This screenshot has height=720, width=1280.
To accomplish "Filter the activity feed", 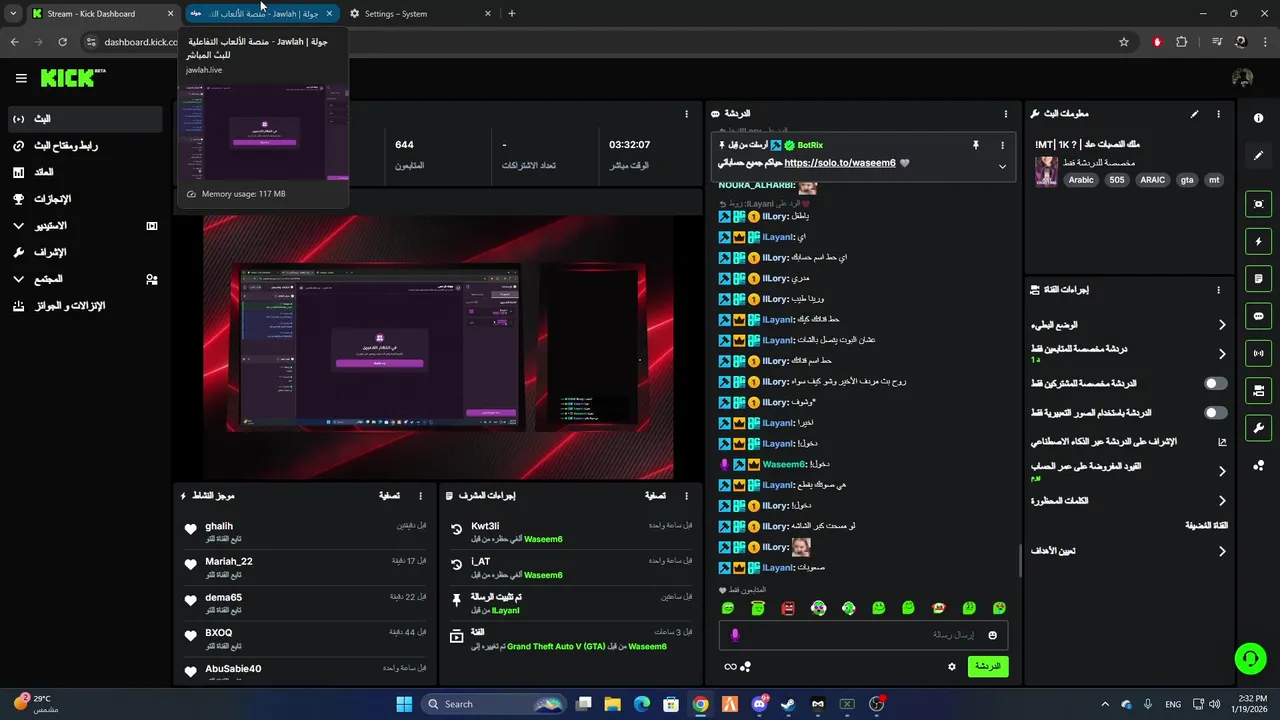I will pos(389,495).
